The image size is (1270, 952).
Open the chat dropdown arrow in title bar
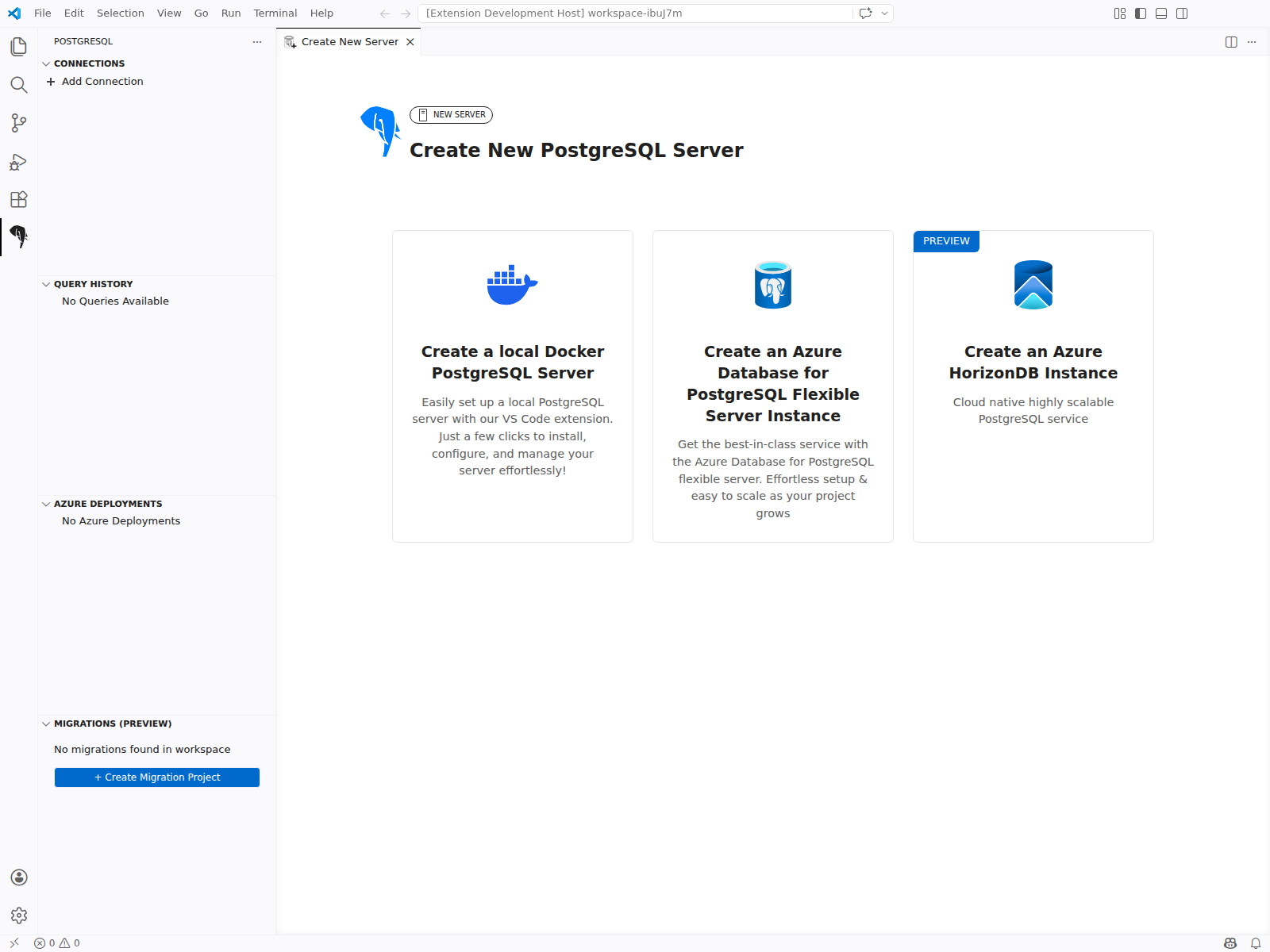[x=884, y=13]
